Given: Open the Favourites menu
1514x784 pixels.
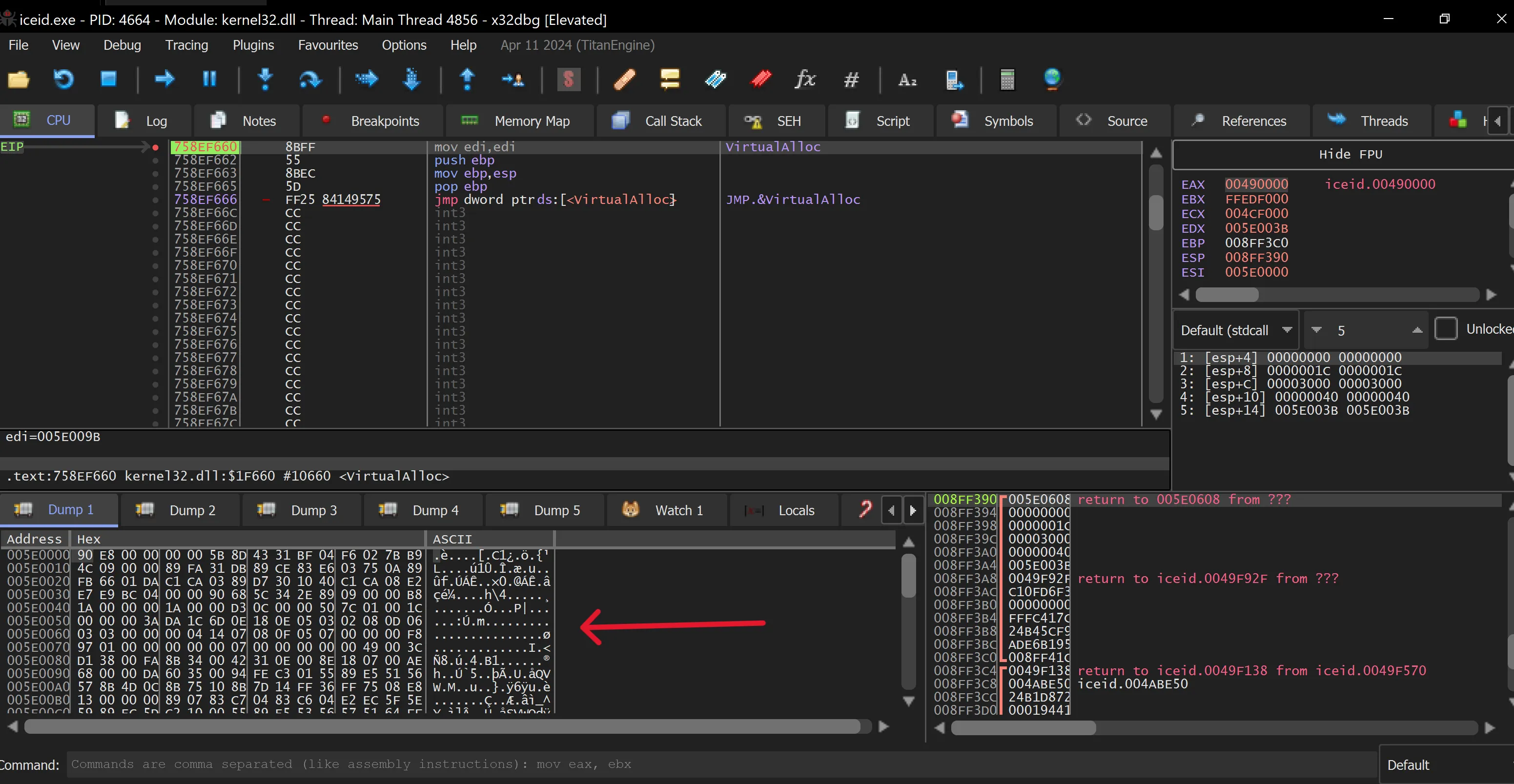Looking at the screenshot, I should click(x=328, y=45).
